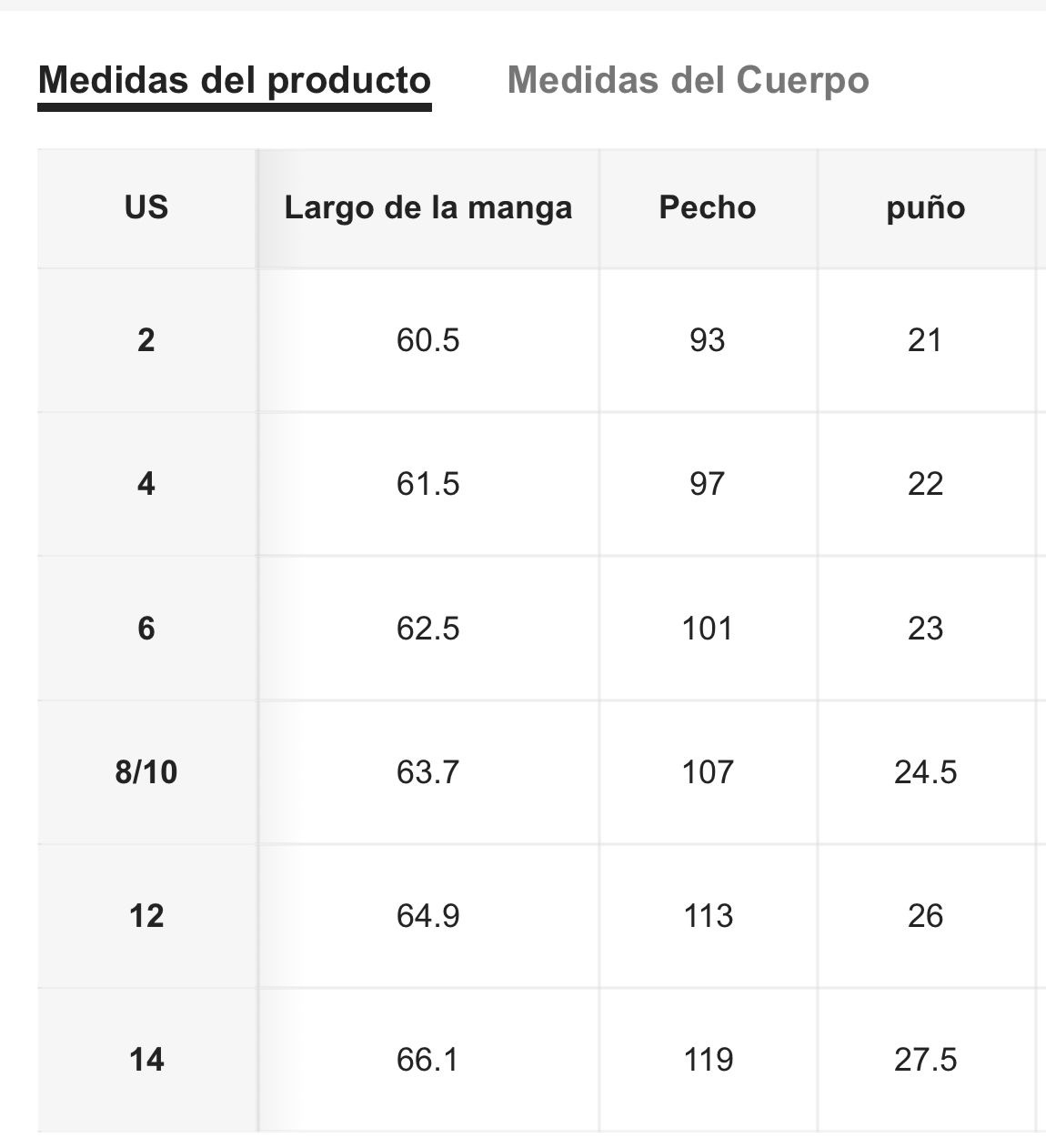1046x1148 pixels.
Task: Click chest value 97
Action: [708, 484]
